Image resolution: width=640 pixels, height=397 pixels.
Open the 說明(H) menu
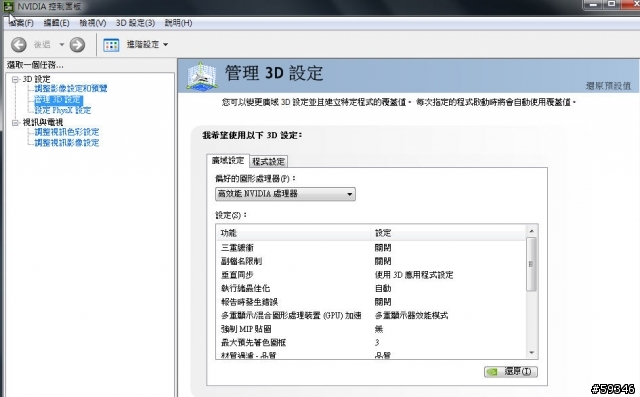[x=178, y=23]
